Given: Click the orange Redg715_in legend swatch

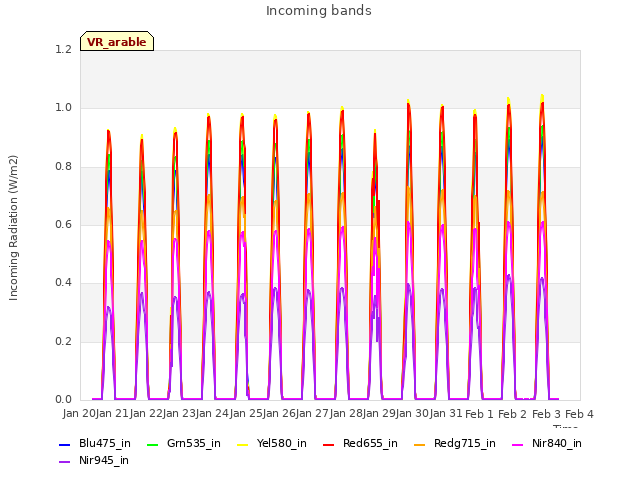Looking at the screenshot, I should [419, 444].
